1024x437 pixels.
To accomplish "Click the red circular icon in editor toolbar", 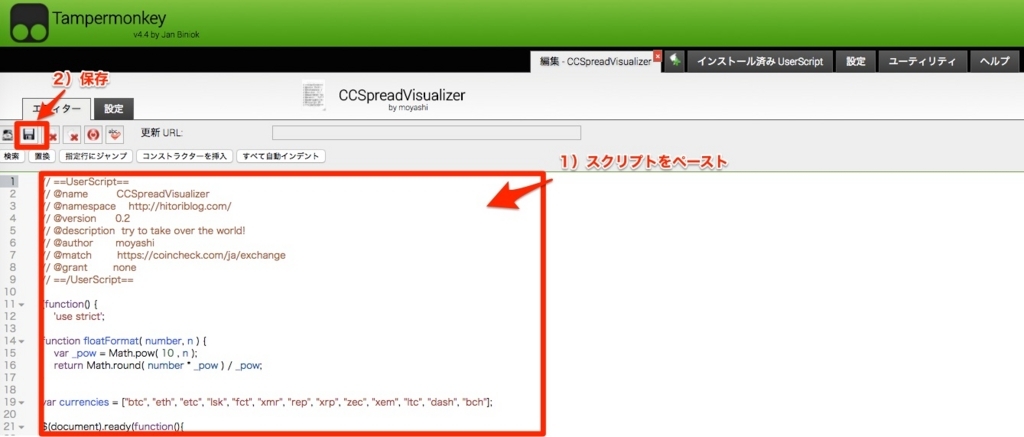I will 94,135.
